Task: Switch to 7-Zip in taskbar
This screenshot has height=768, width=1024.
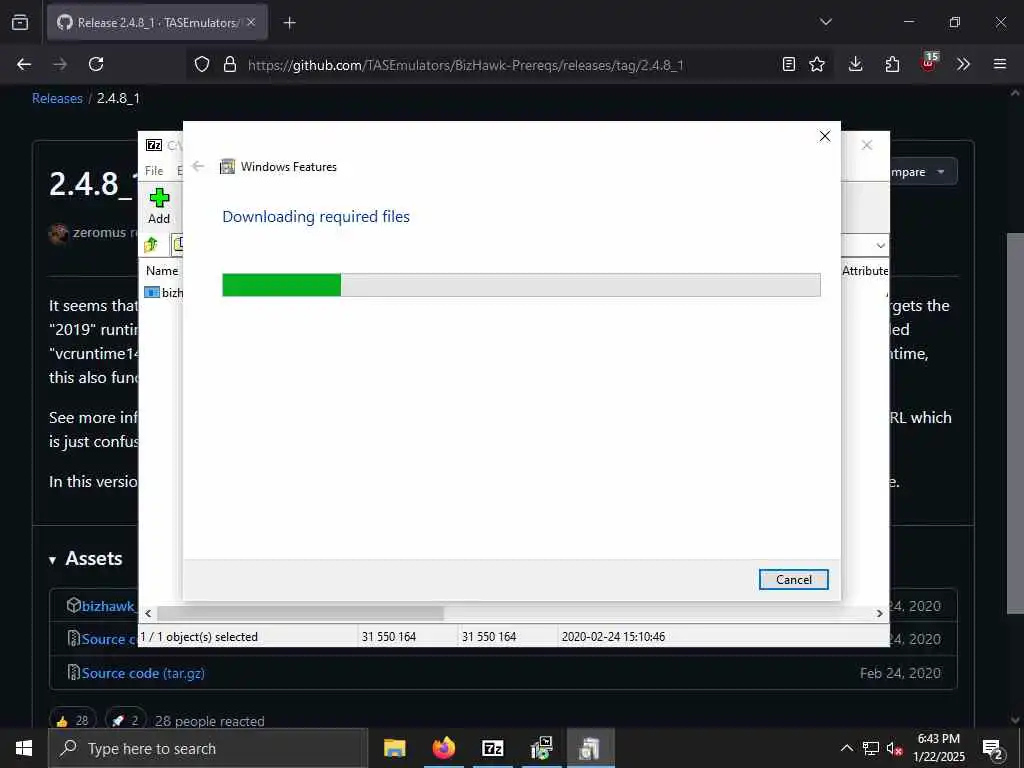Action: click(493, 748)
